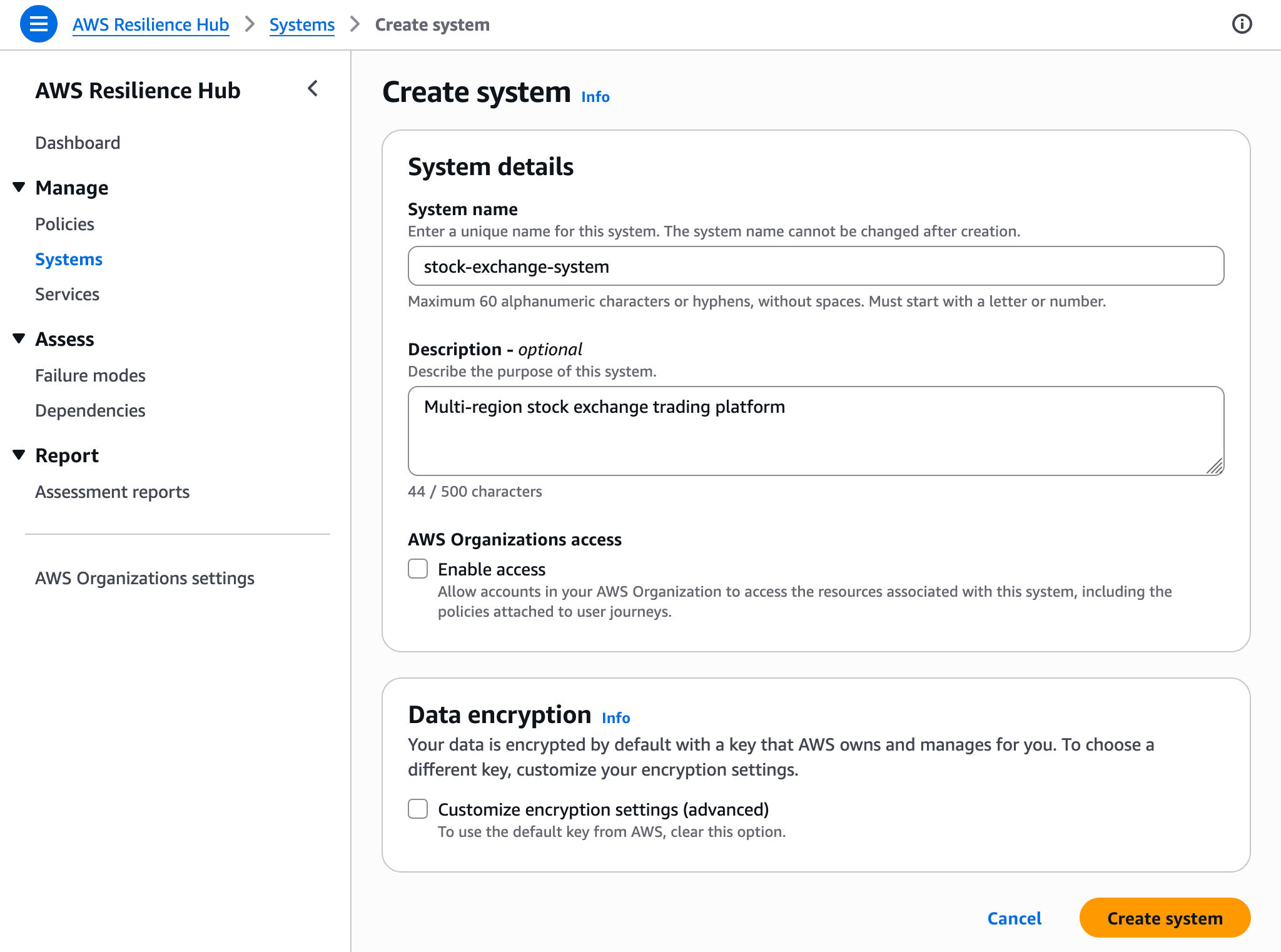Focus the Description text area
The width and height of the screenshot is (1281, 952).
click(816, 431)
